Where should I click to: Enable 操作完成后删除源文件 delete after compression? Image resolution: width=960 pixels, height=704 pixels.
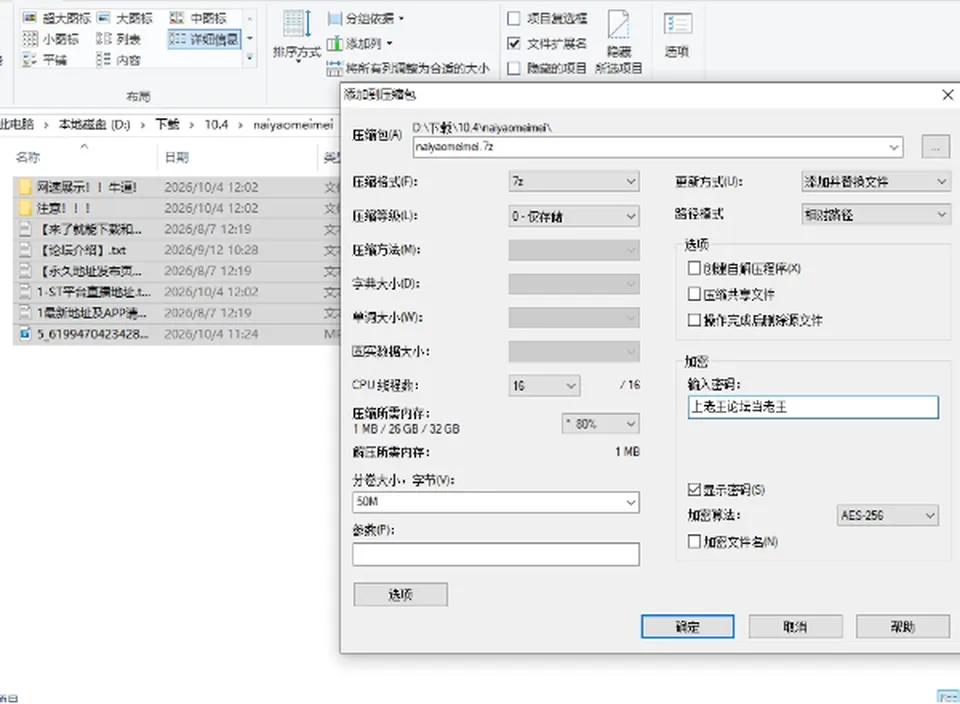click(x=694, y=320)
